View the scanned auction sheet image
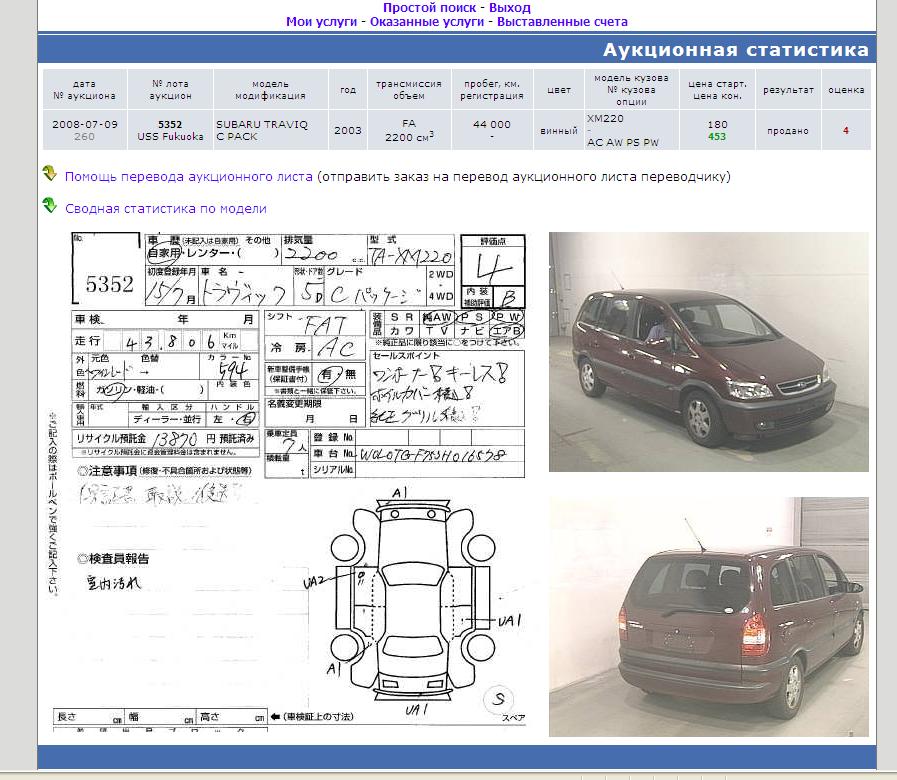Screen dimensions: 897x780 click(x=289, y=482)
